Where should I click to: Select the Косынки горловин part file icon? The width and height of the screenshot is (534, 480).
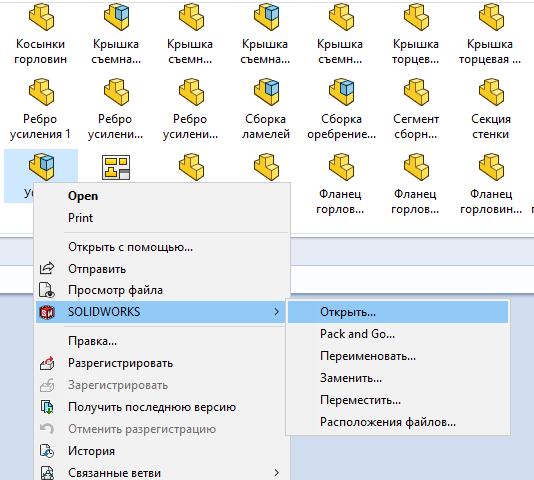41,18
